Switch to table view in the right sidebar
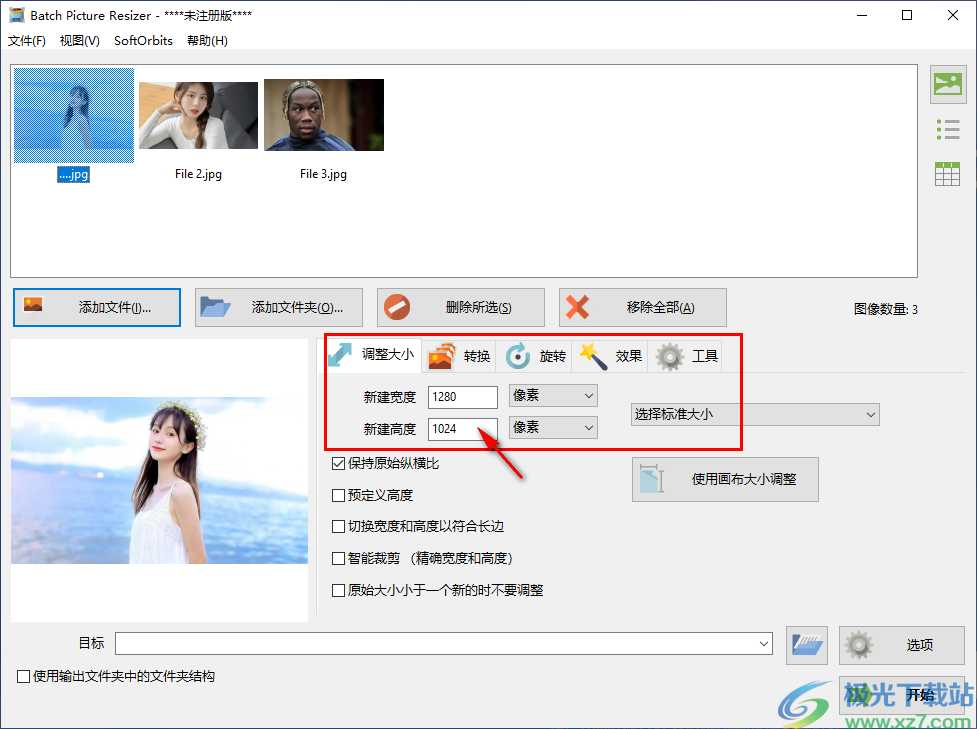 pyautogui.click(x=947, y=173)
